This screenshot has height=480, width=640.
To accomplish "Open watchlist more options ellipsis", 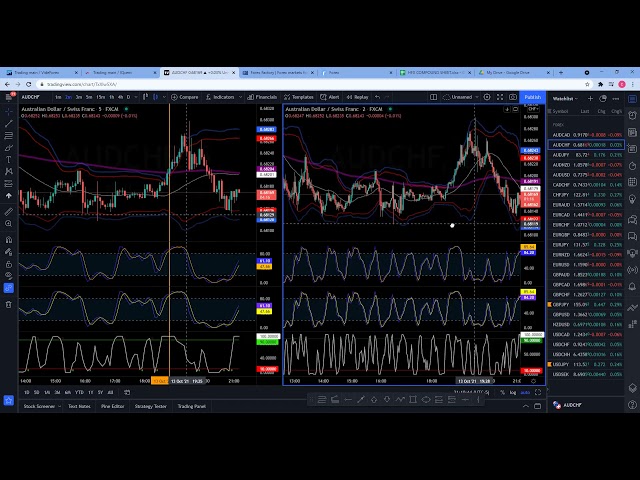I will pos(616,98).
